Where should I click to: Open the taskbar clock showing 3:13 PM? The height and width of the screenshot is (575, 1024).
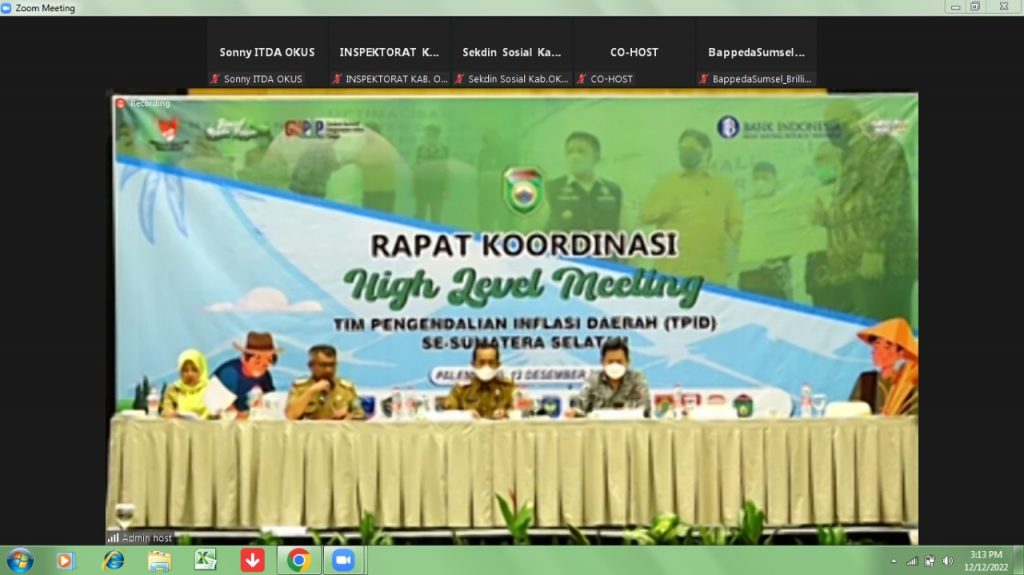985,560
